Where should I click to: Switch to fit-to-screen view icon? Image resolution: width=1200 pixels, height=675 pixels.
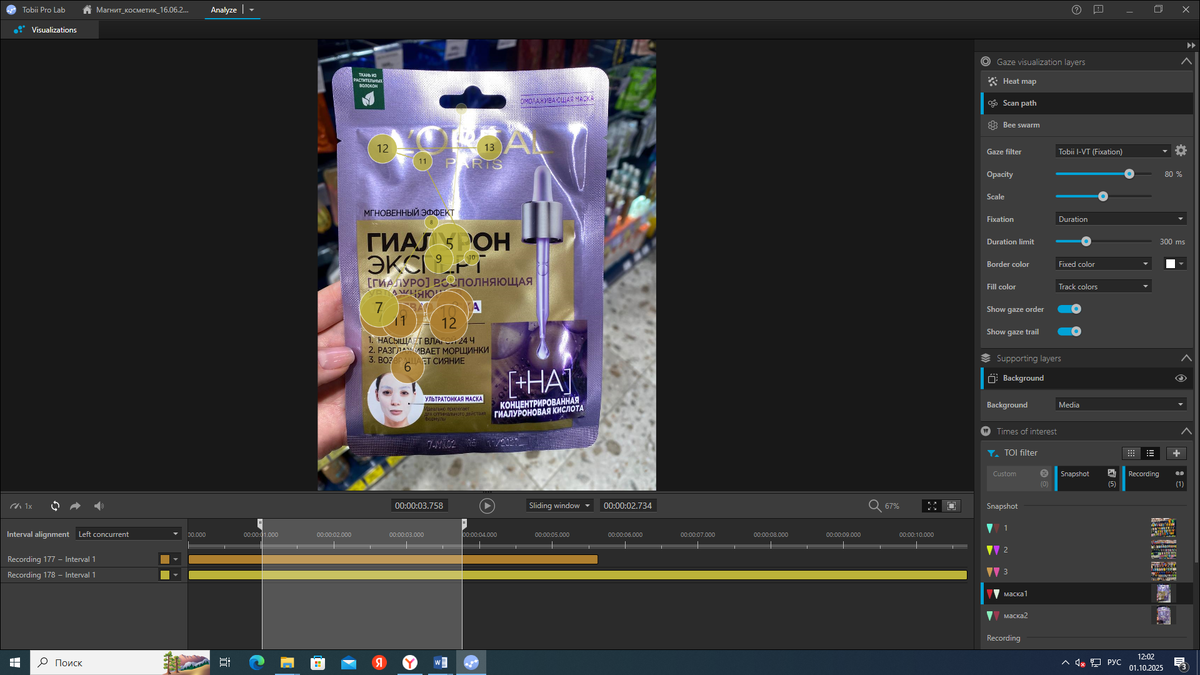coord(932,506)
